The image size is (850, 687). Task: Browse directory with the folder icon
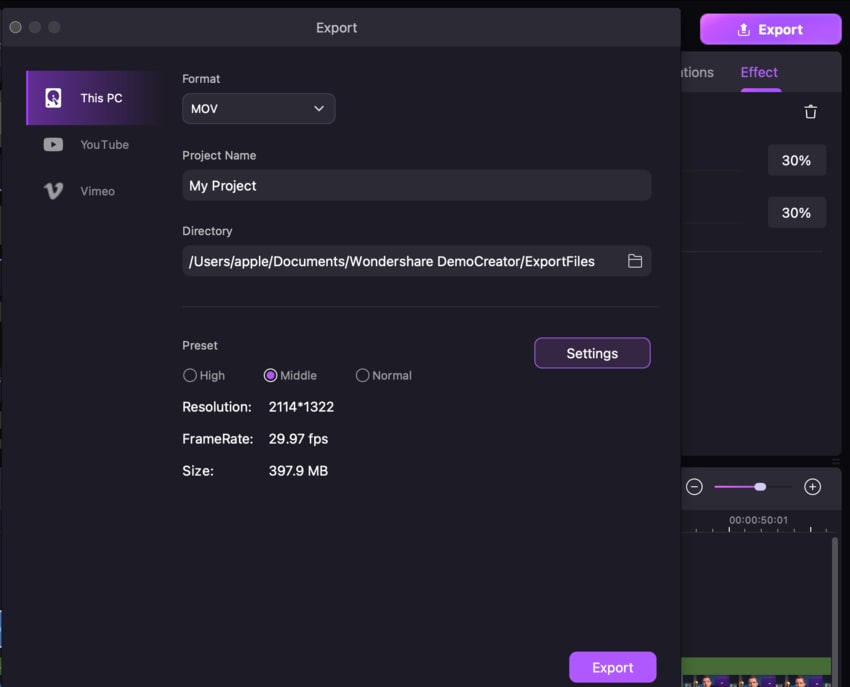point(635,261)
